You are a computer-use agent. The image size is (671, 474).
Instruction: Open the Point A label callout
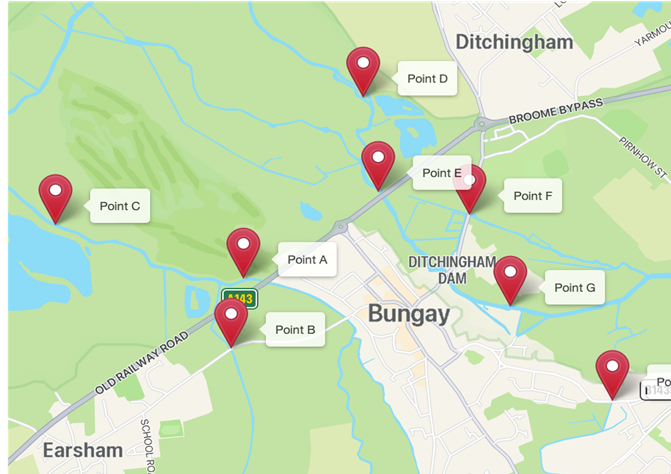coord(305,260)
